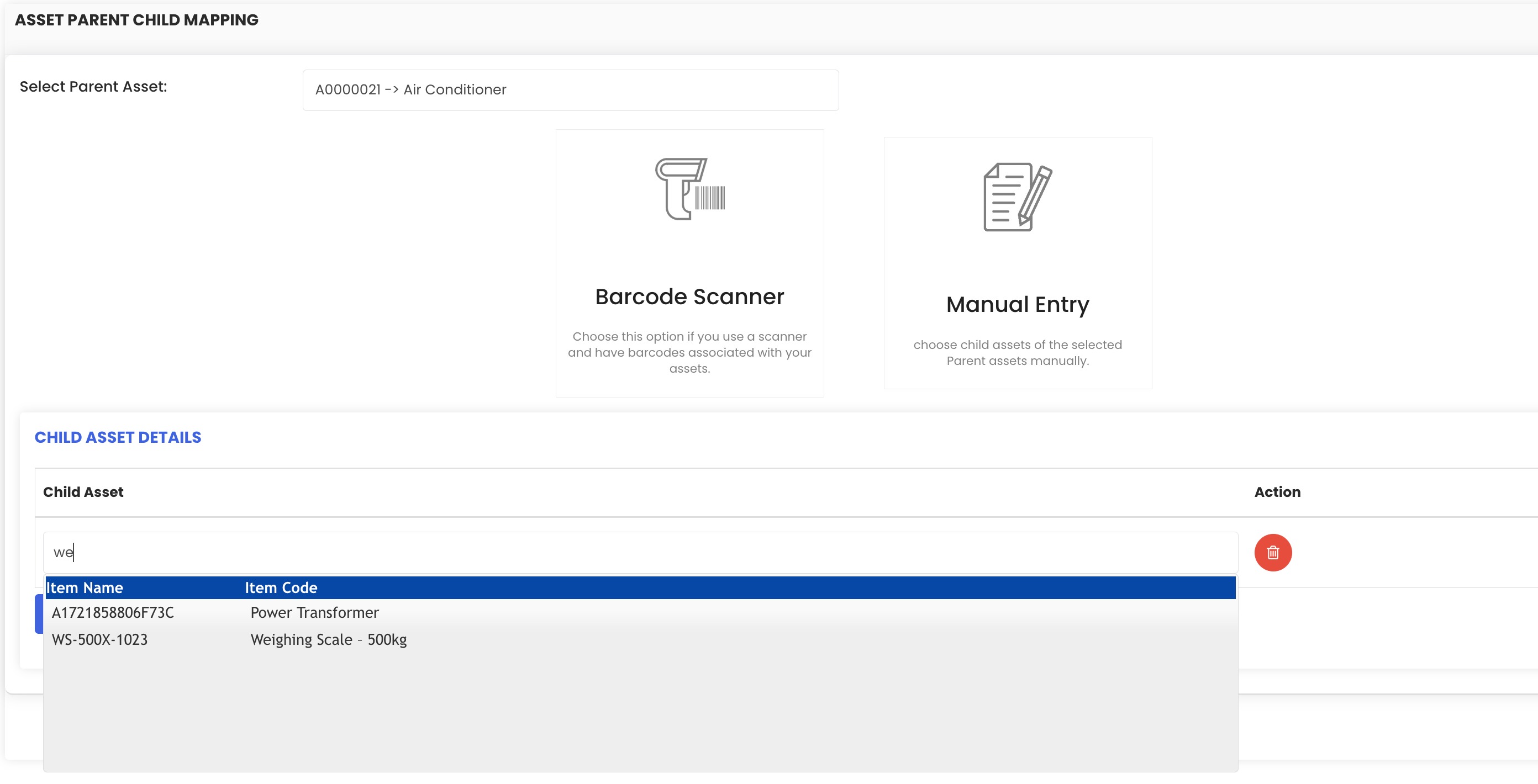The height and width of the screenshot is (784, 1538).
Task: Click the Barcode Scanner title text
Action: (x=689, y=296)
